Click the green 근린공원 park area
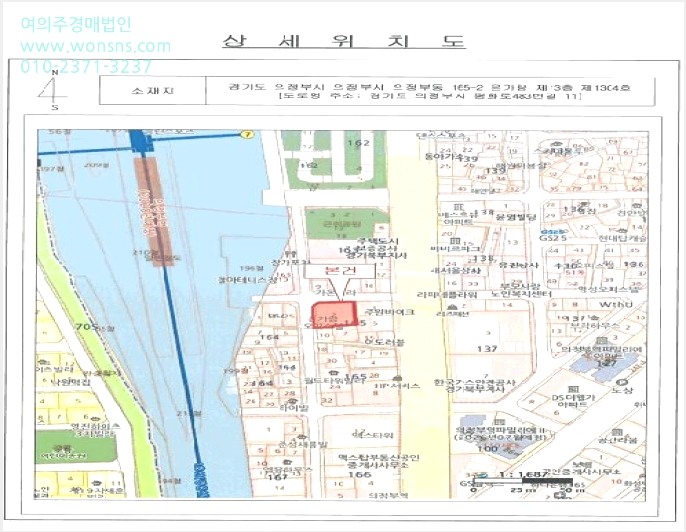 click(347, 223)
